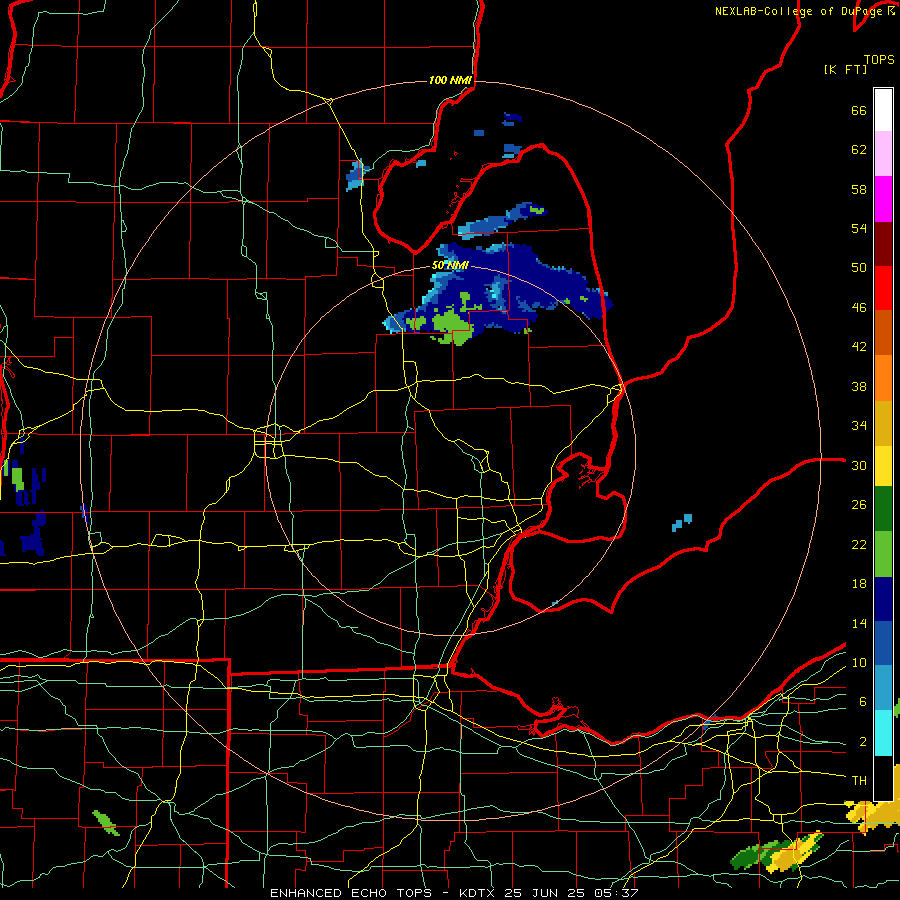Select the light green color scale swatch
Screen dimensions: 900x900
point(883,554)
